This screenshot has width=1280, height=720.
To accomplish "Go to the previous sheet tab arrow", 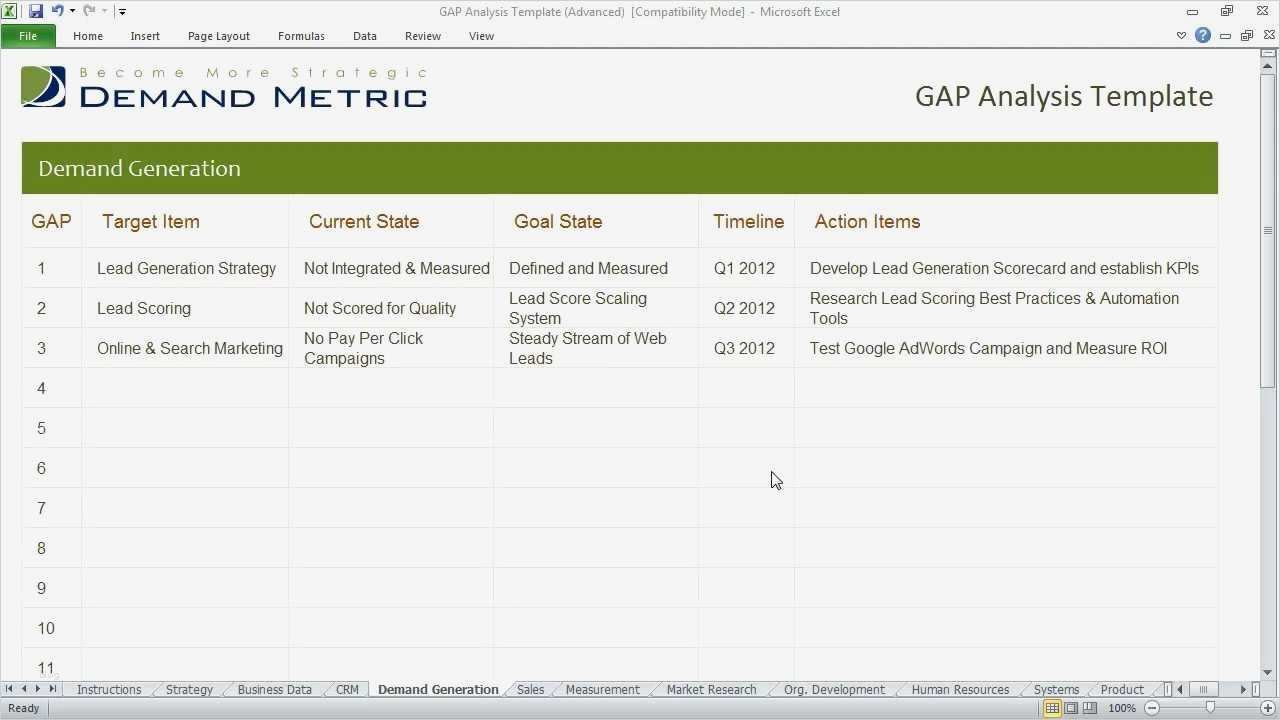I will click(24, 689).
